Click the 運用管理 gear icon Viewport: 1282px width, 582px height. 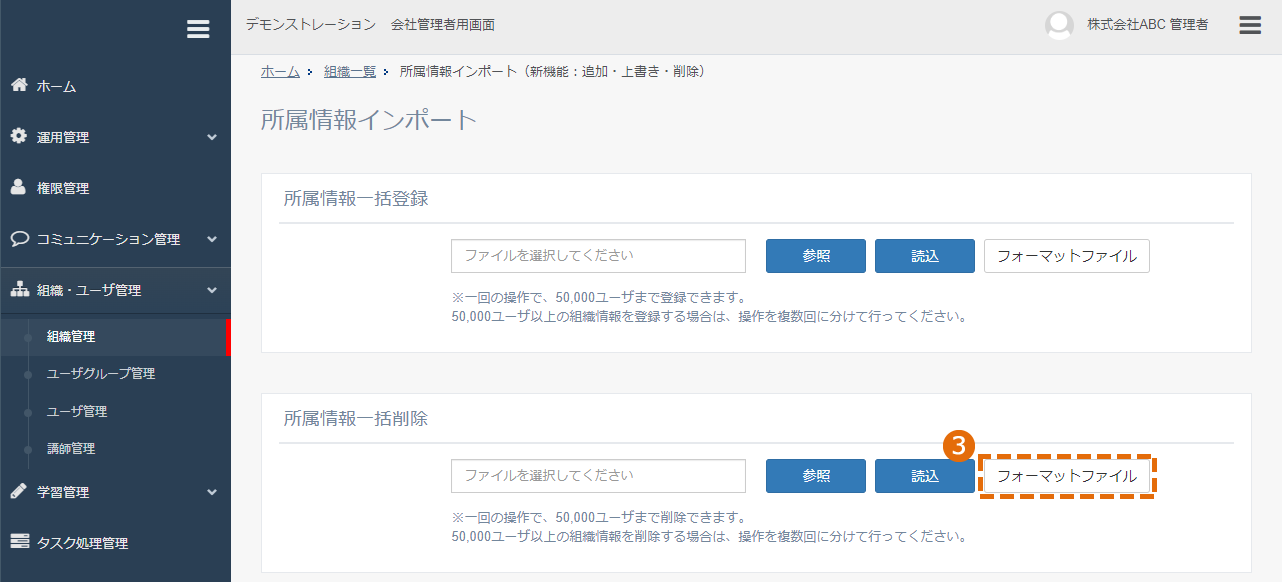pos(19,136)
